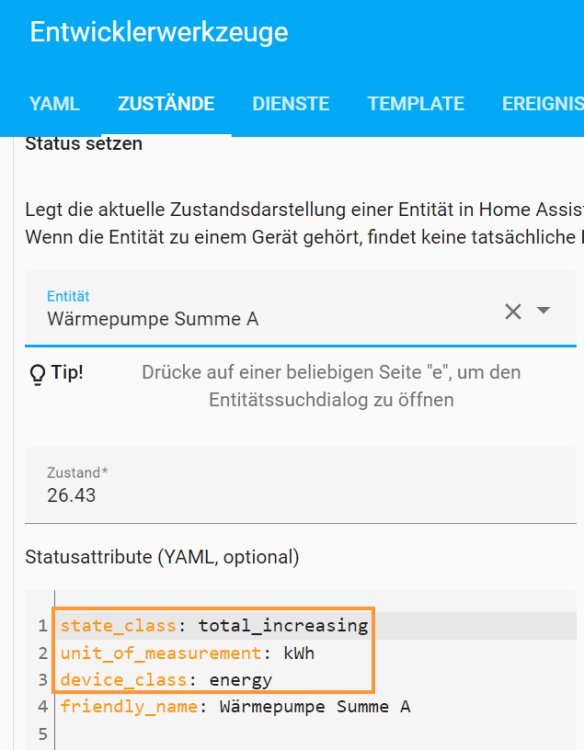584x750 pixels.
Task: Select the TEMPLATE tab
Action: [416, 104]
